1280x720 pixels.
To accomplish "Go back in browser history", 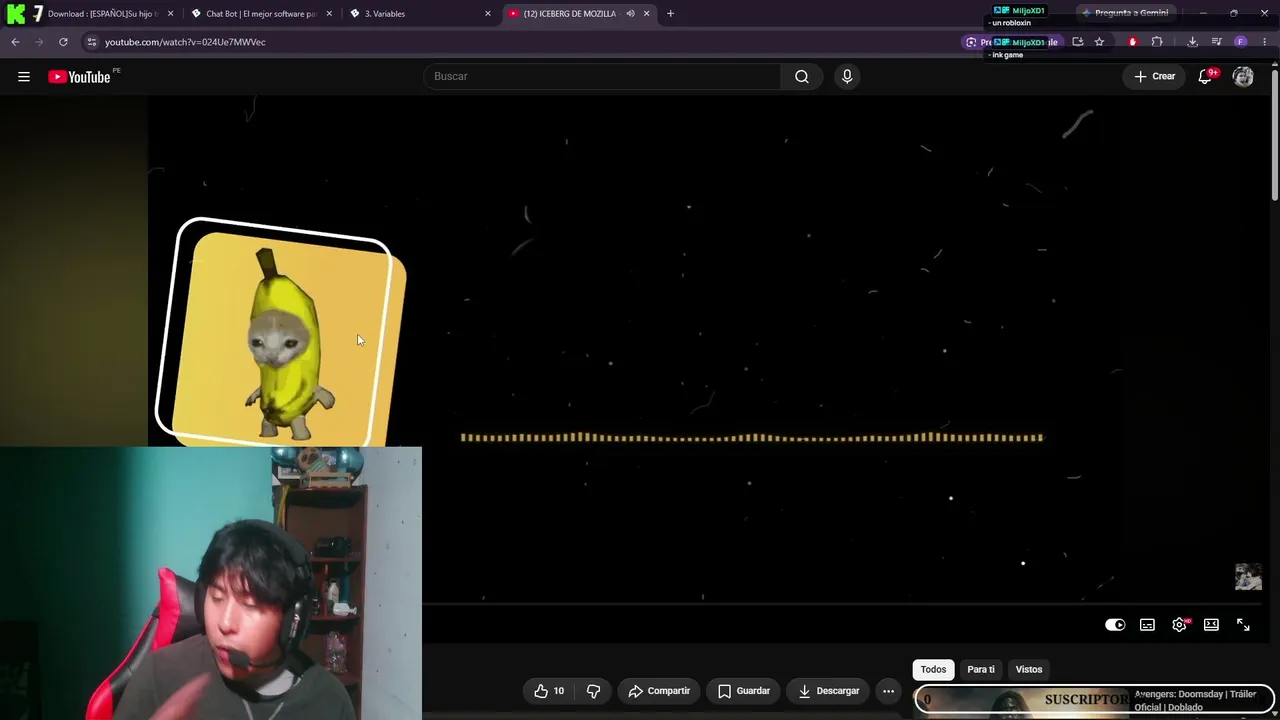I will pyautogui.click(x=15, y=42).
